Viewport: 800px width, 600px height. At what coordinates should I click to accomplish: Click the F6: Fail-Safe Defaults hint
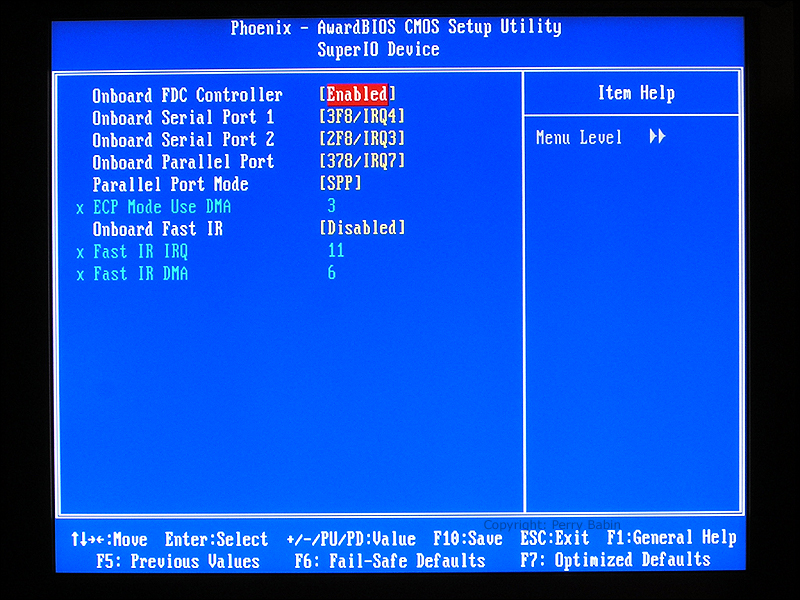click(x=390, y=561)
